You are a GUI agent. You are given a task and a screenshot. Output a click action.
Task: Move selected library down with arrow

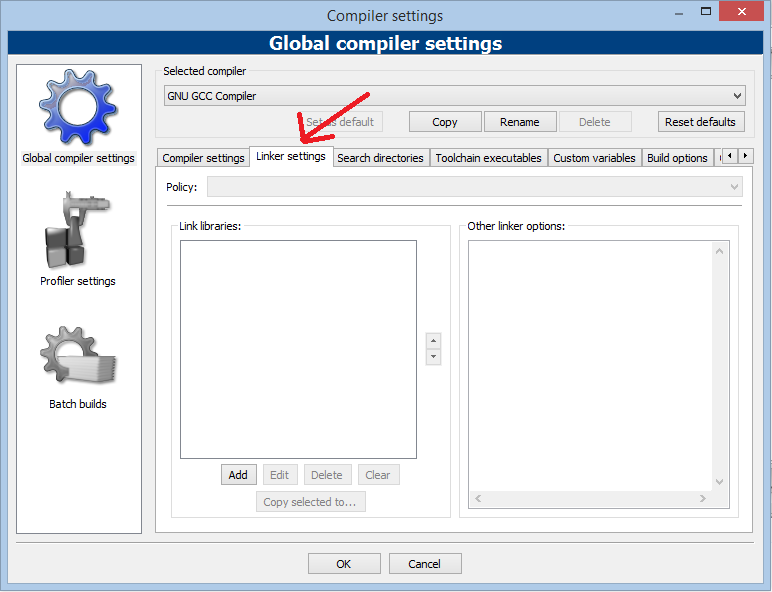433,357
